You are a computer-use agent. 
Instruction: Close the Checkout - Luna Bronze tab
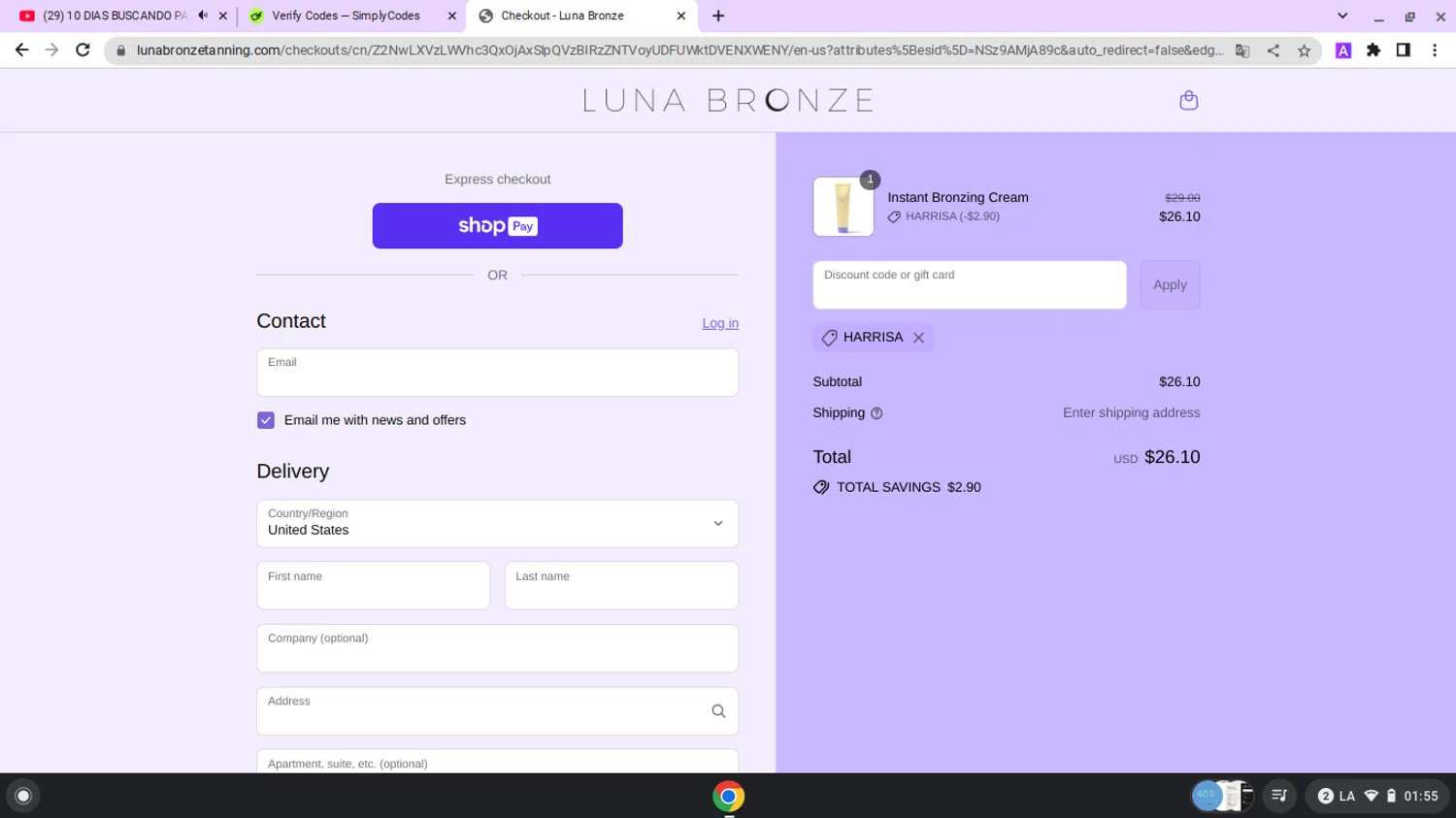point(681,16)
